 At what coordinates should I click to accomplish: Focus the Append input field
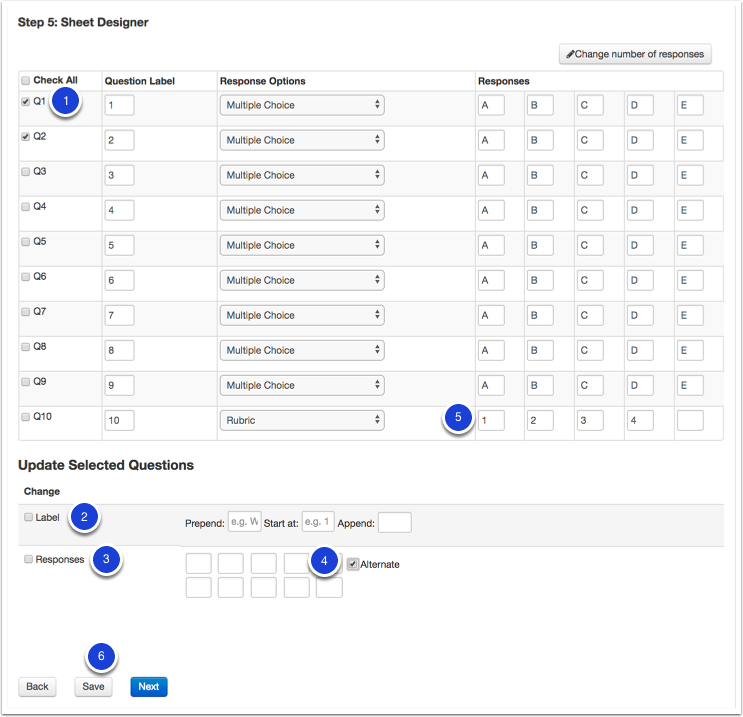click(395, 522)
